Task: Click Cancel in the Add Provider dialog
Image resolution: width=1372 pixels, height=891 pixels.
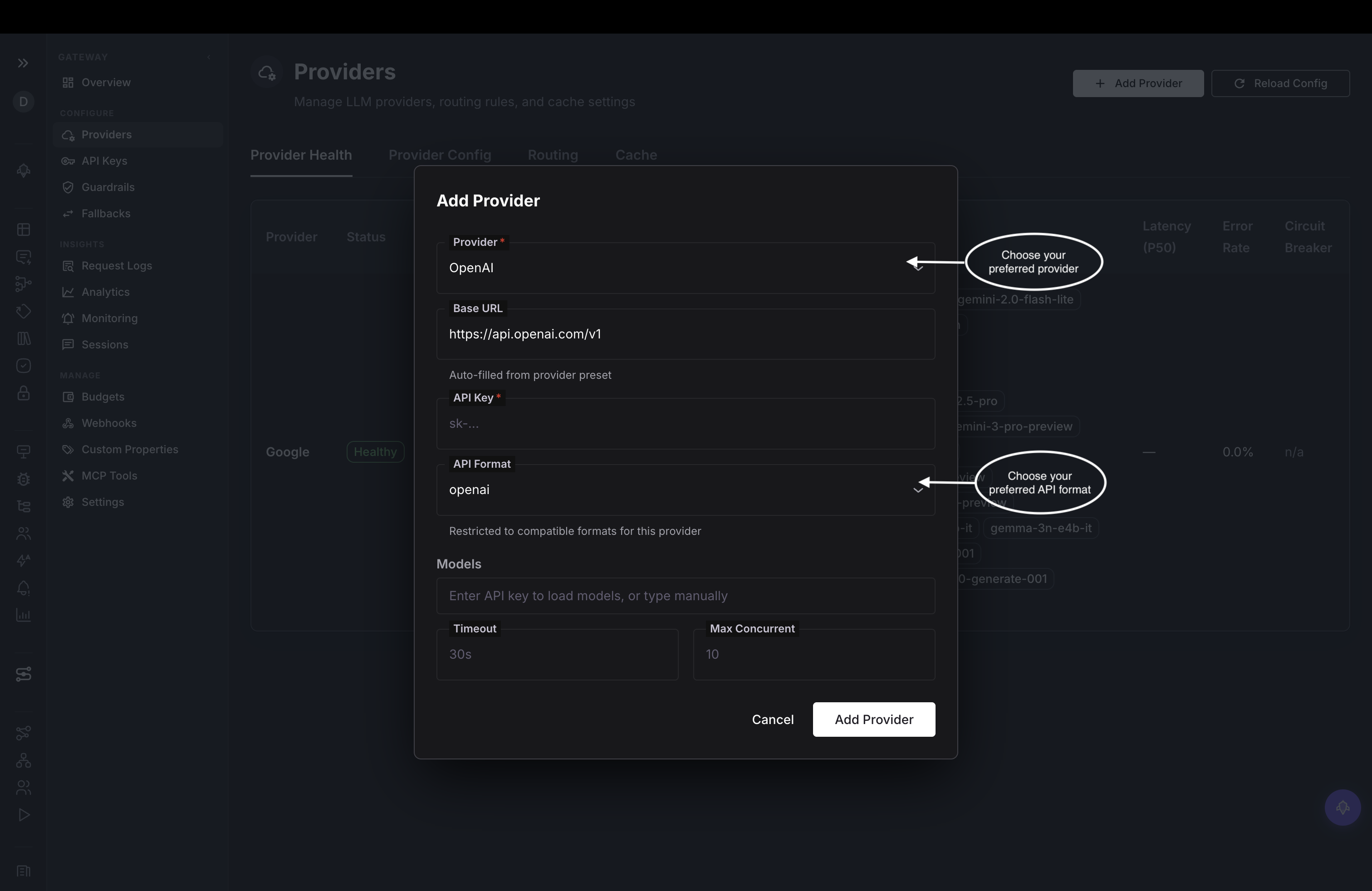Action: click(773, 720)
